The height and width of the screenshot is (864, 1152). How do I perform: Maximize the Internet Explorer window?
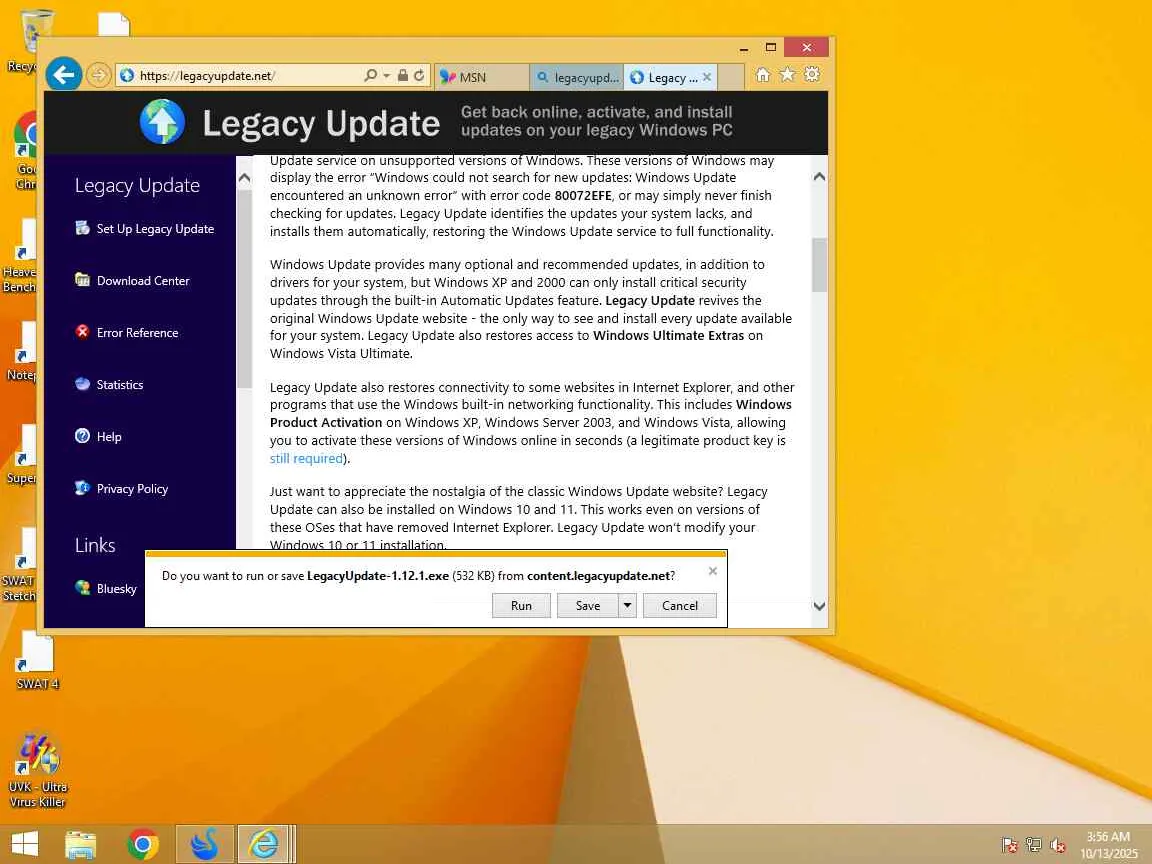pyautogui.click(x=771, y=48)
